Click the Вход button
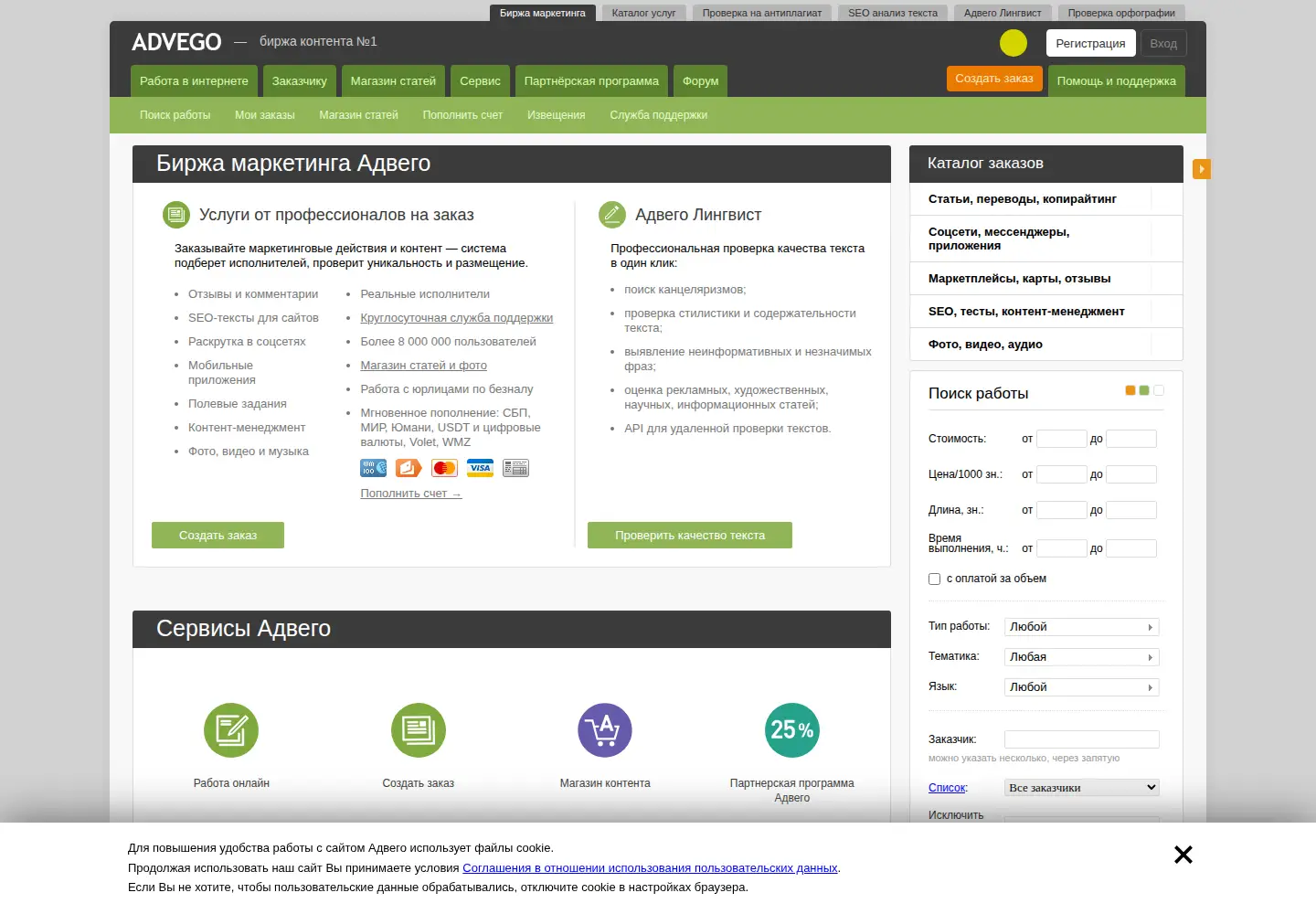The width and height of the screenshot is (1316, 914). [1163, 43]
